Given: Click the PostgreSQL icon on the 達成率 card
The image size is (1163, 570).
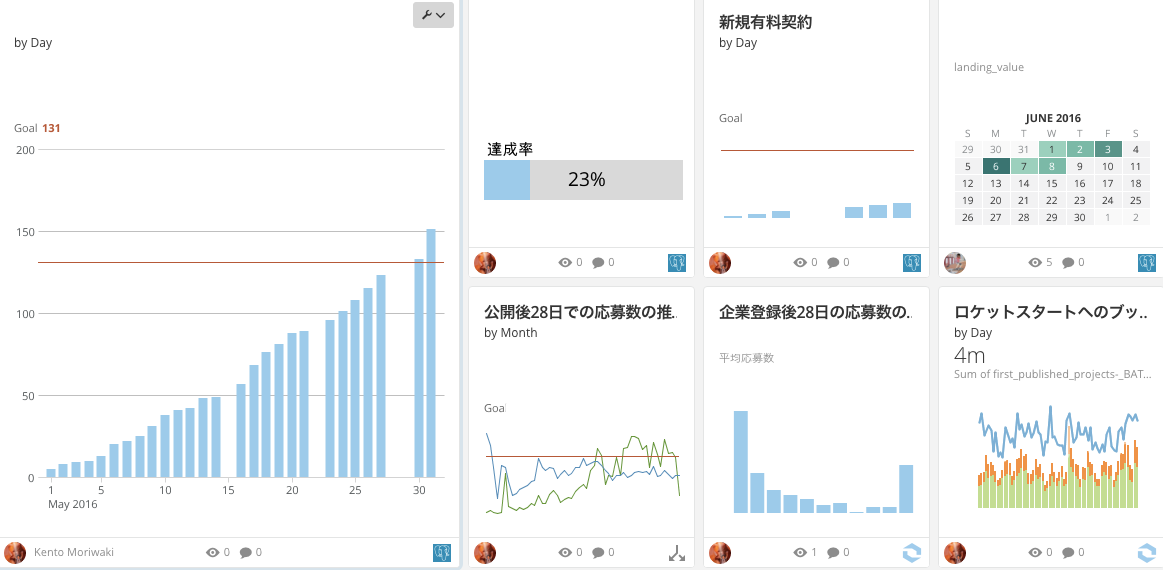Looking at the screenshot, I should tap(677, 263).
